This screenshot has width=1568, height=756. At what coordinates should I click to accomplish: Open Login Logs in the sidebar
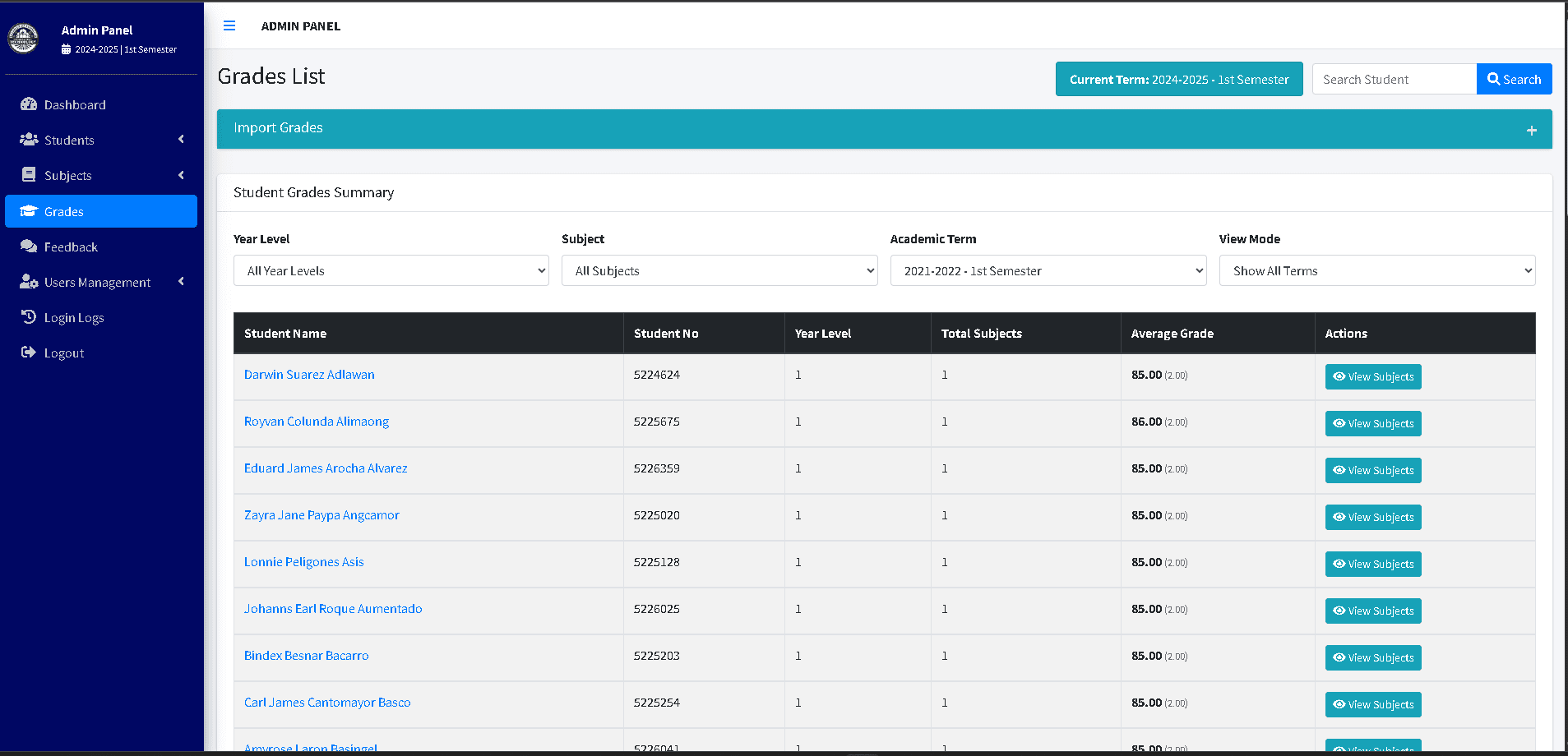[101, 317]
